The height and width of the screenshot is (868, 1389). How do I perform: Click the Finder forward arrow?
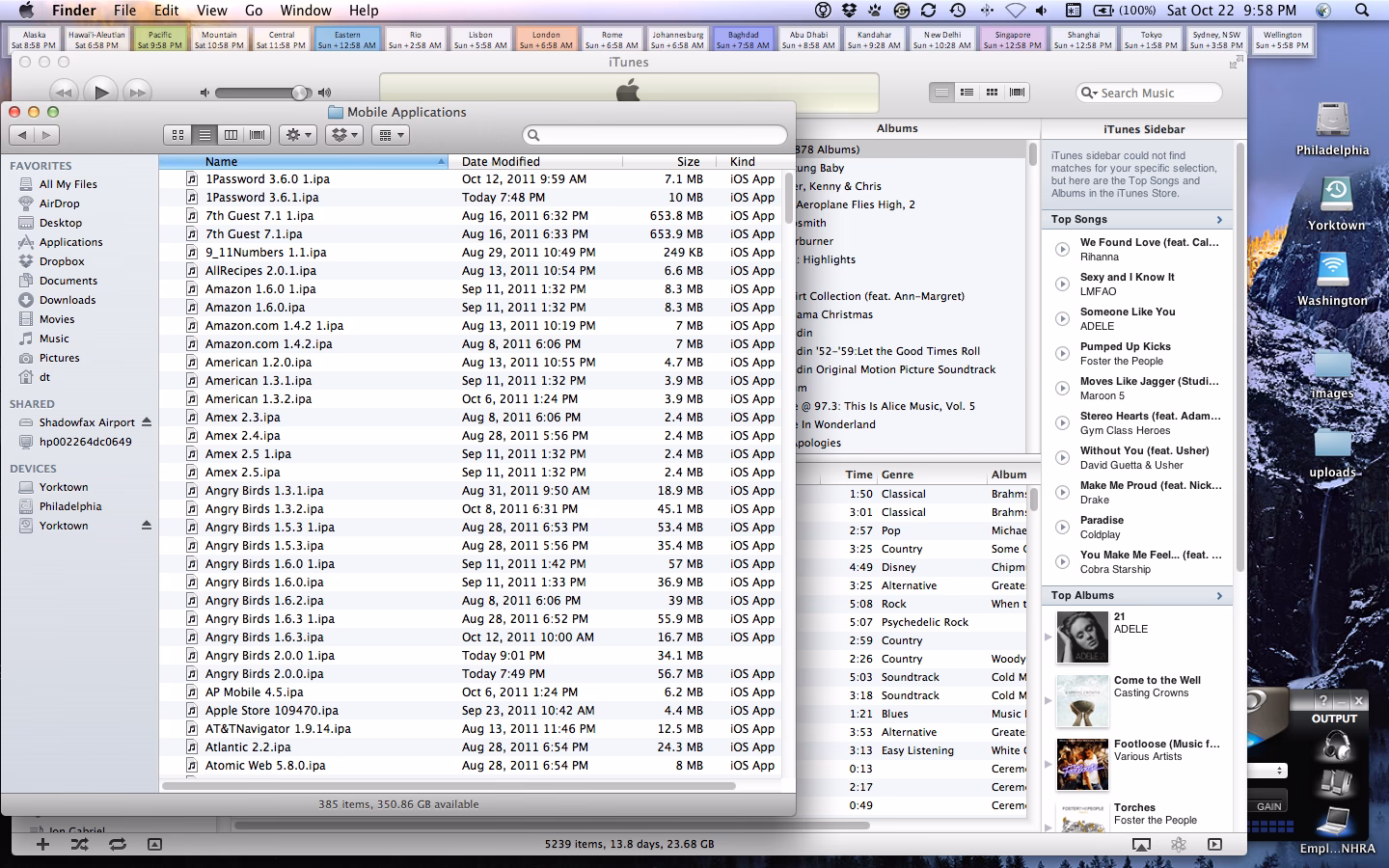pos(47,135)
